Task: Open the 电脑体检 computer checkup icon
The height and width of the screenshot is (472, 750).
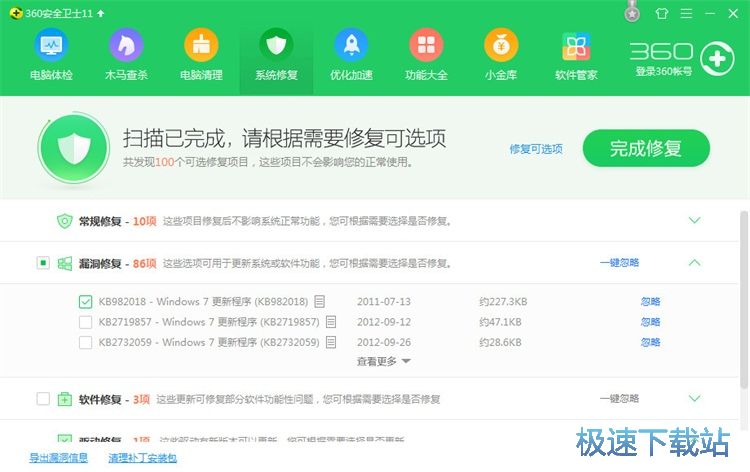Action: click(x=51, y=45)
